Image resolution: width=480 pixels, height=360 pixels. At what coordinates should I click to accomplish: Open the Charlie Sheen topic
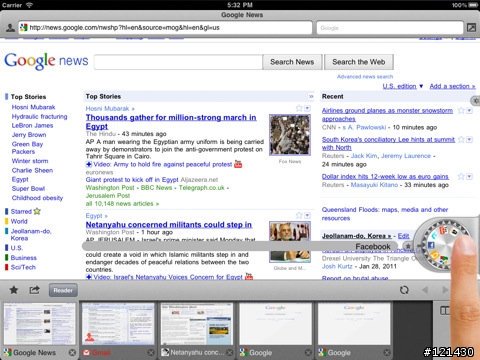pos(32,170)
